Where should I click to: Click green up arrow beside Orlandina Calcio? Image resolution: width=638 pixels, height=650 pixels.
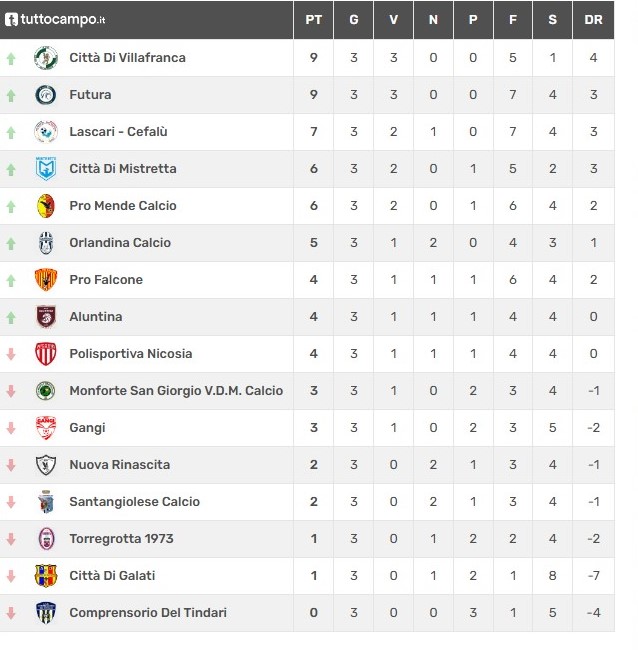point(11,244)
